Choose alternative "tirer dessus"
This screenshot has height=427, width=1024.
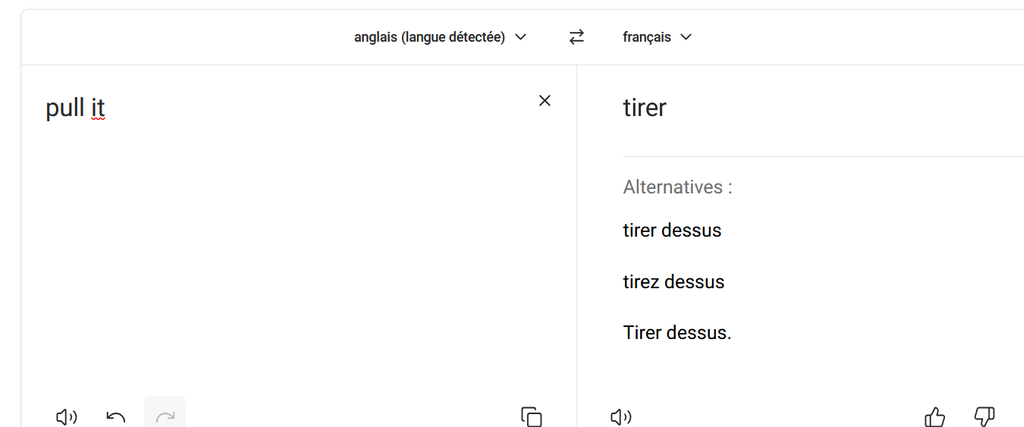672,231
